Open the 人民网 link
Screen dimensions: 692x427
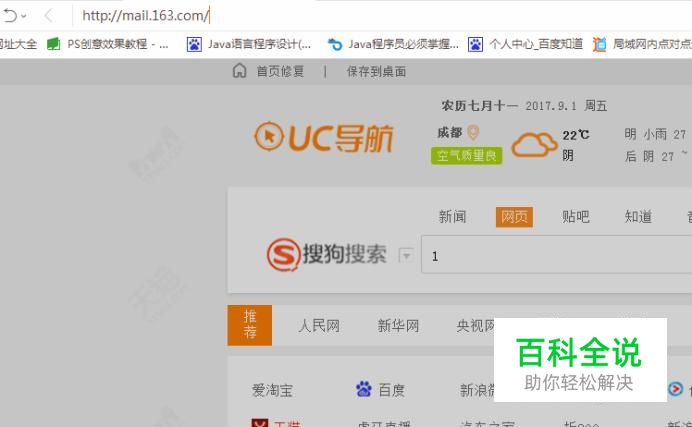(319, 326)
